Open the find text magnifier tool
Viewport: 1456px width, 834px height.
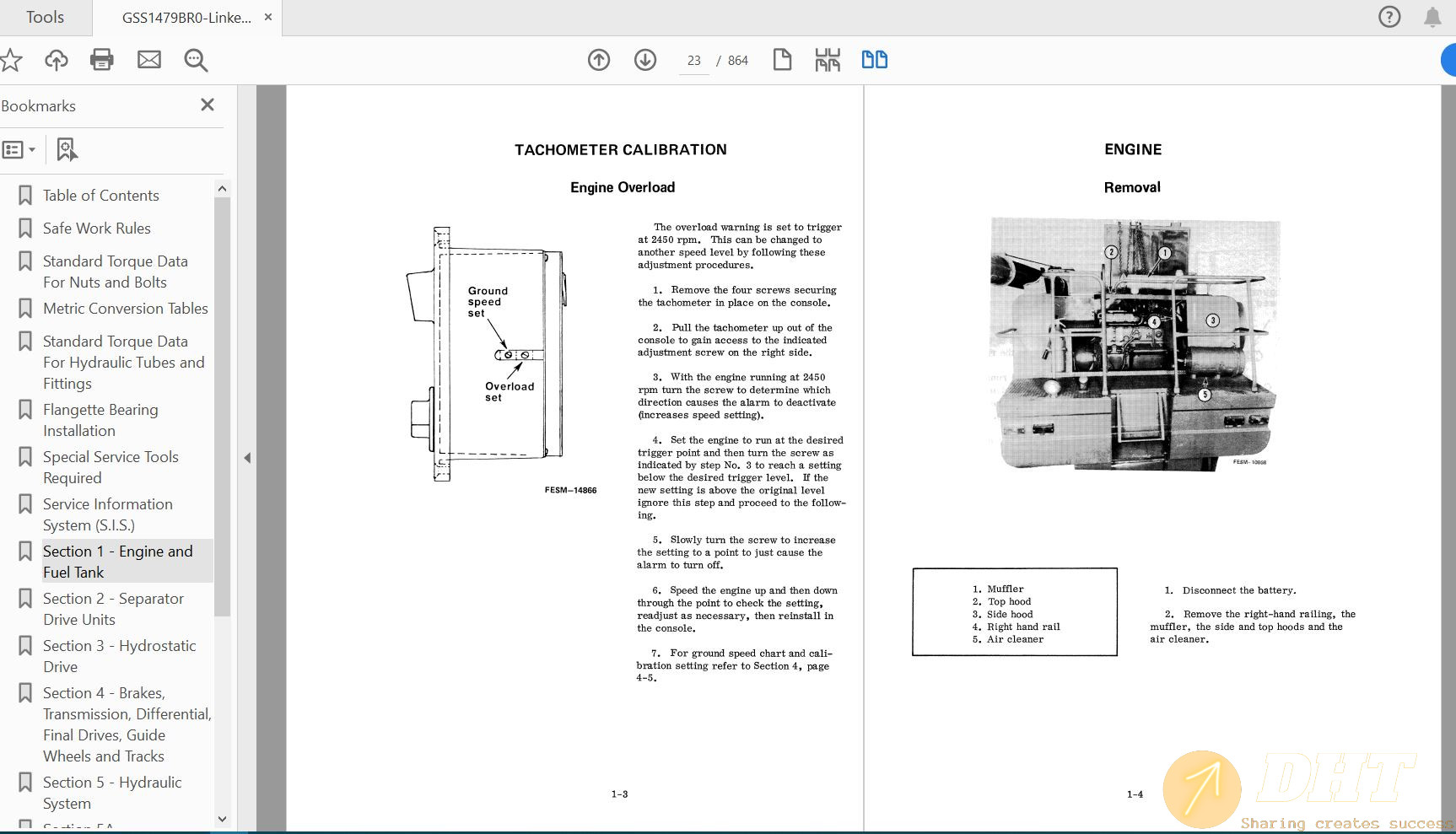tap(196, 60)
